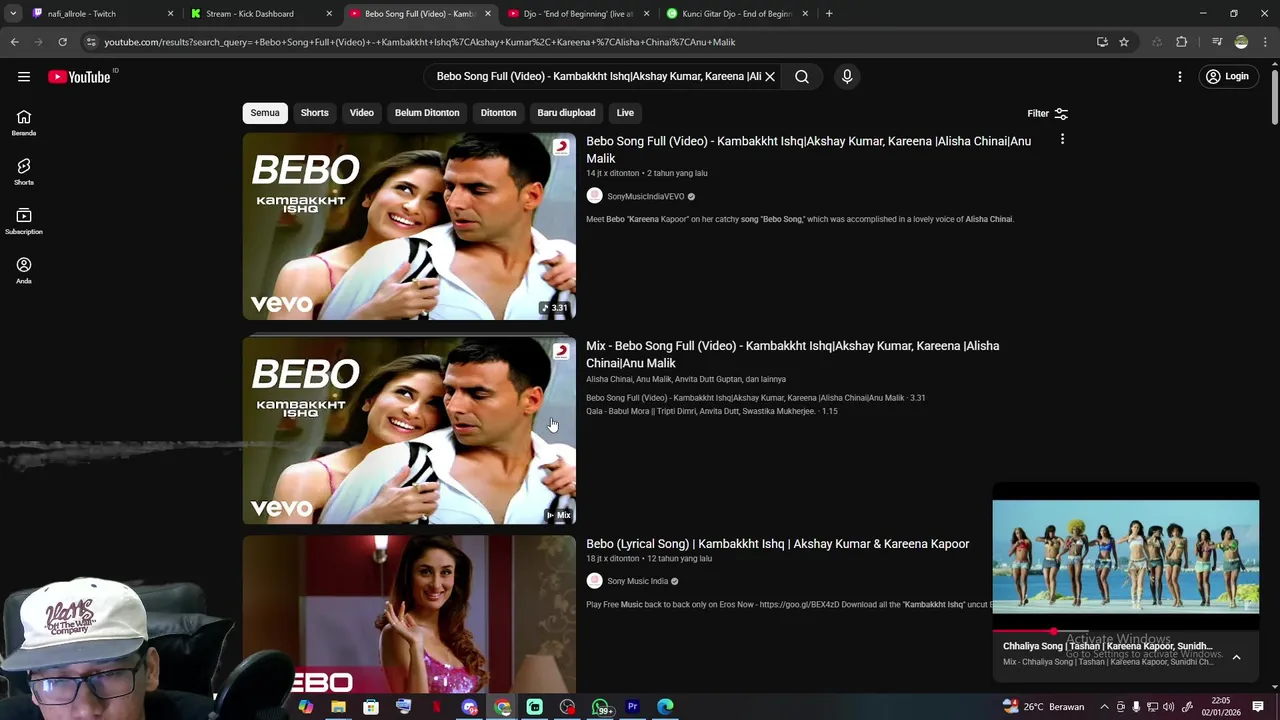The width and height of the screenshot is (1280, 720).
Task: Go back in the browser
Action: (x=15, y=42)
